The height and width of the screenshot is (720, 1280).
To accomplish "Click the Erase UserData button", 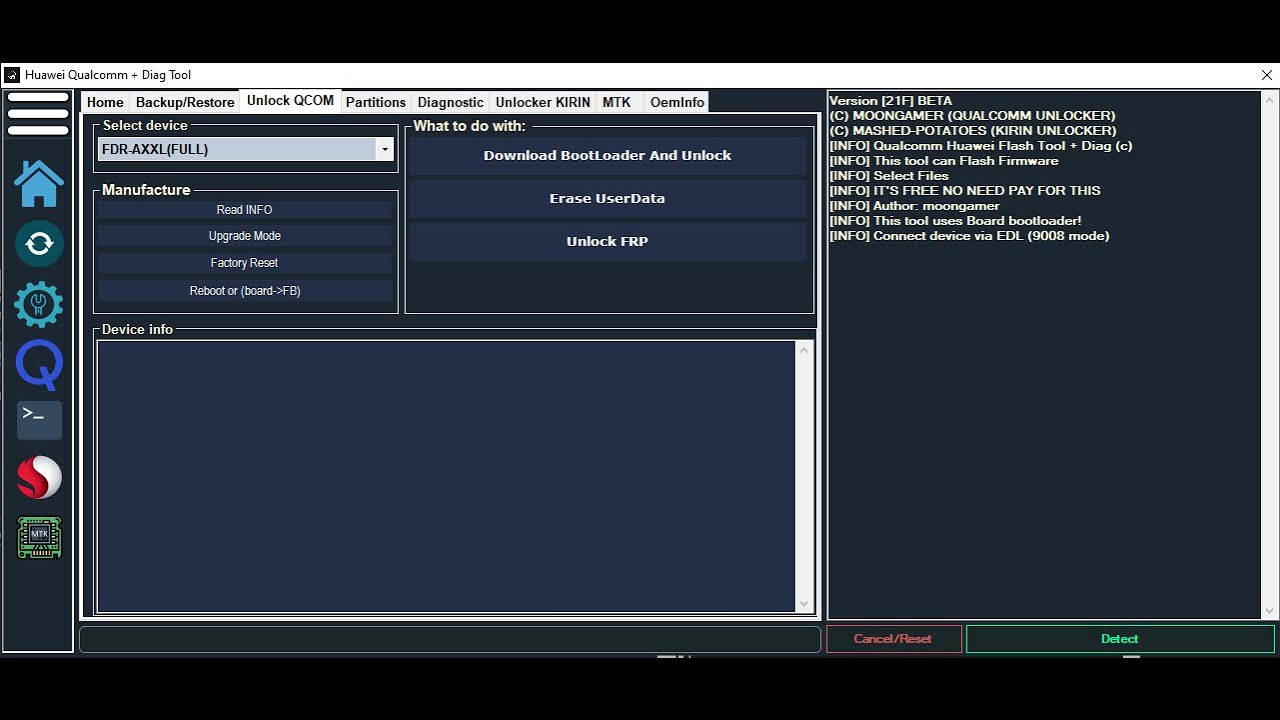I will [x=608, y=199].
